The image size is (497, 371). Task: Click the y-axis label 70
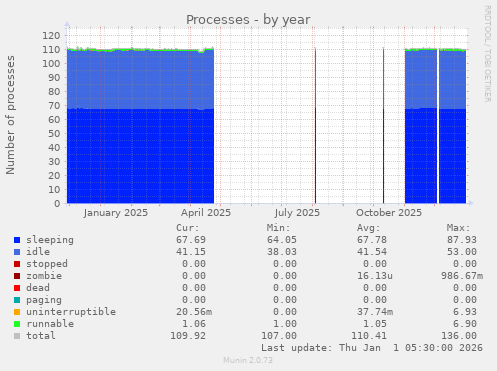[54, 106]
